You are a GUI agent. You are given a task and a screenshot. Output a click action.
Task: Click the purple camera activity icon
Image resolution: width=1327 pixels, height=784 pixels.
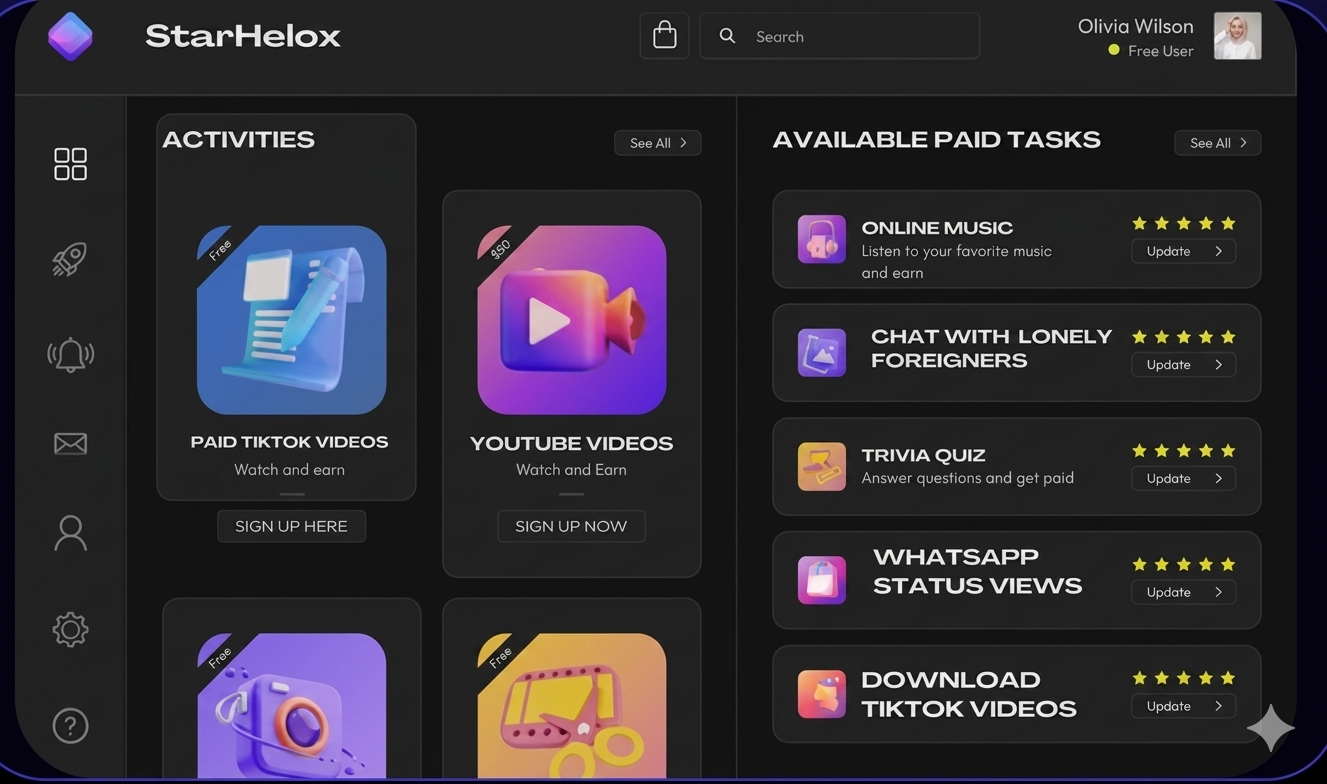click(x=291, y=705)
